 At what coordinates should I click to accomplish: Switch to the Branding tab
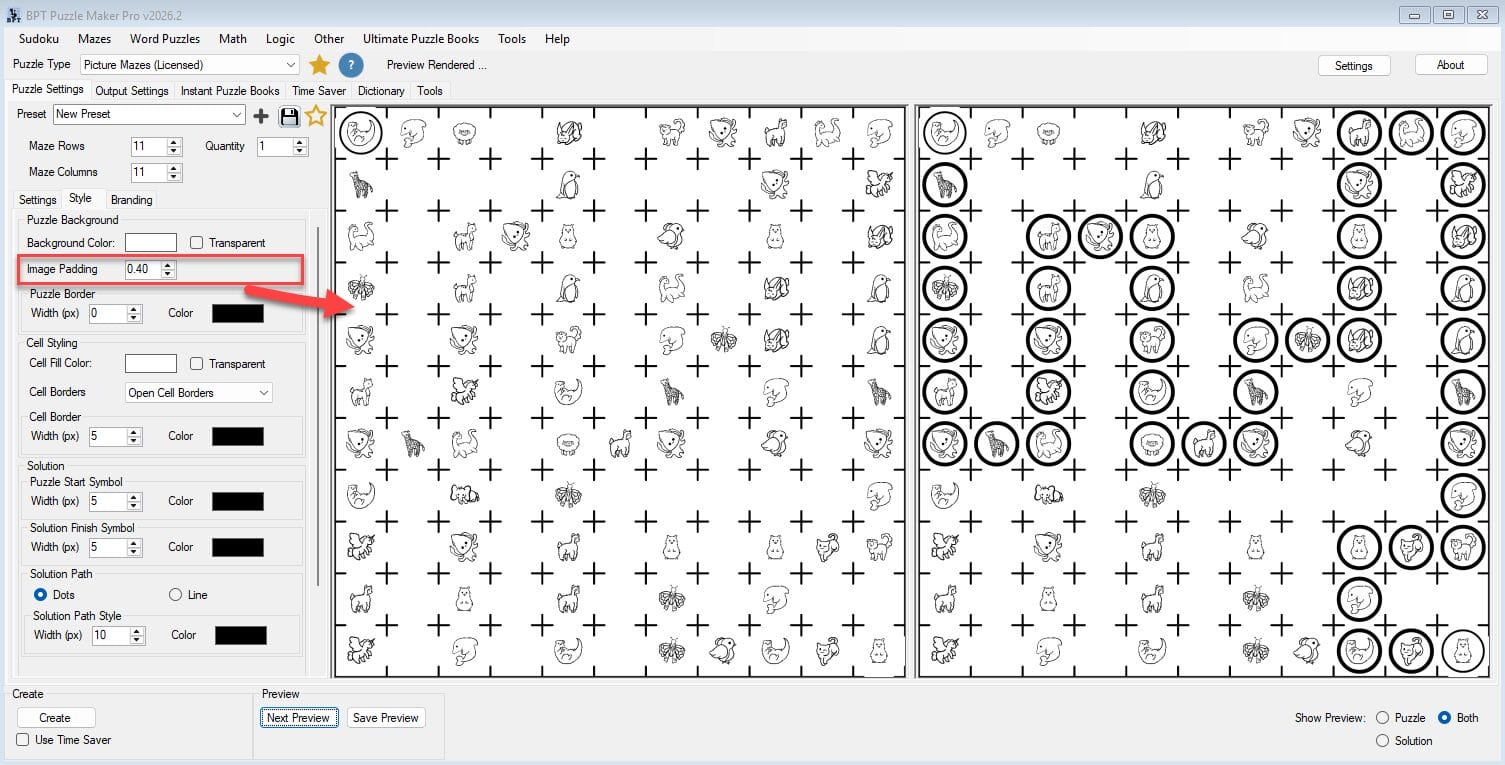(x=131, y=200)
